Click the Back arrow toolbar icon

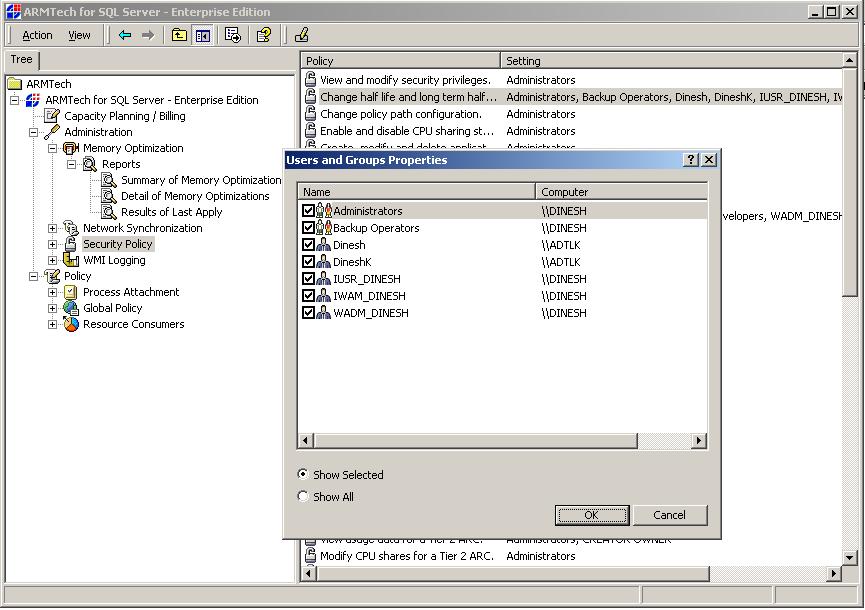[x=125, y=35]
